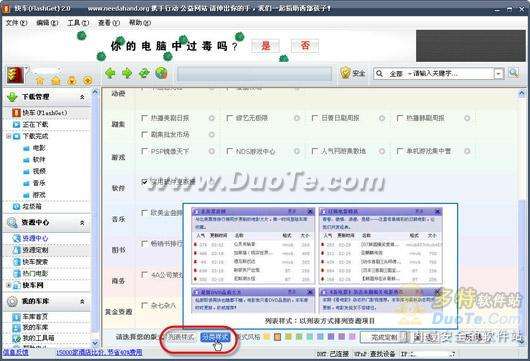Collapse the 下载管理 panel
Image resolution: width=530 pixels, height=361 pixels.
(x=82, y=97)
